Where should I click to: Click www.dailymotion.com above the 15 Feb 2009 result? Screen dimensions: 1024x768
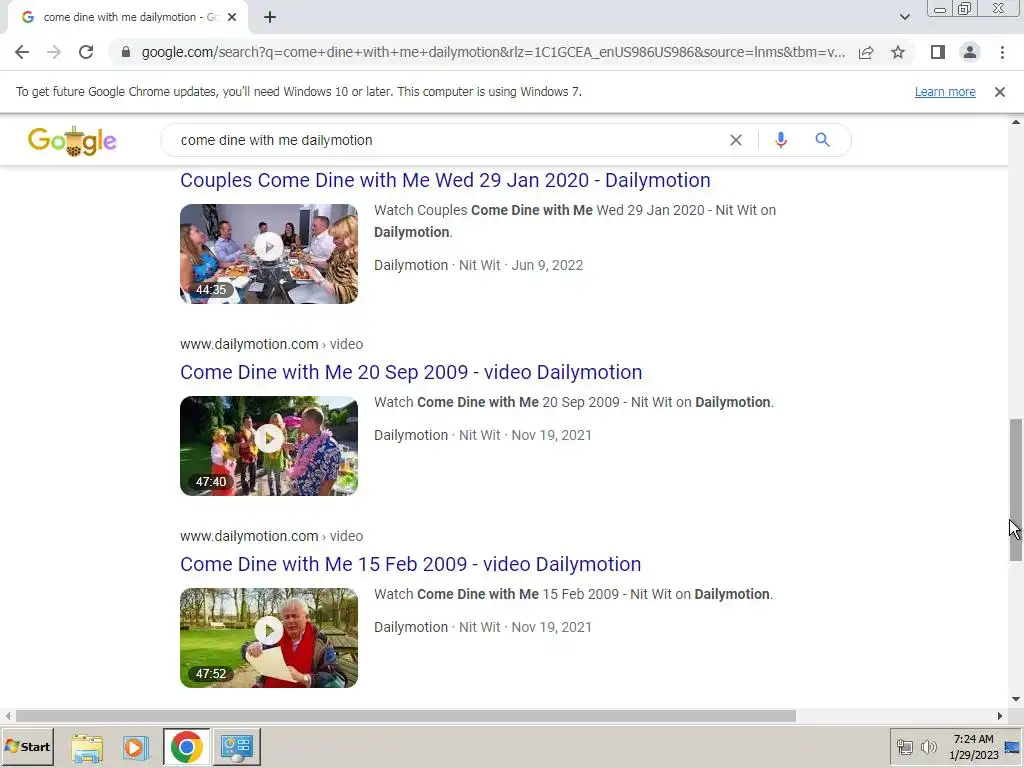point(249,536)
